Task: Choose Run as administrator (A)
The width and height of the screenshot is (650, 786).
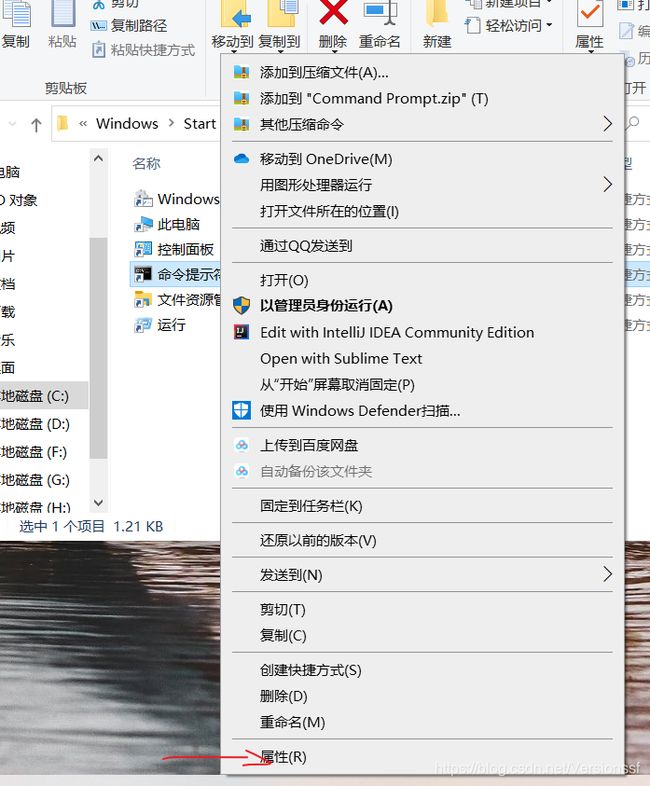Action: point(422,306)
